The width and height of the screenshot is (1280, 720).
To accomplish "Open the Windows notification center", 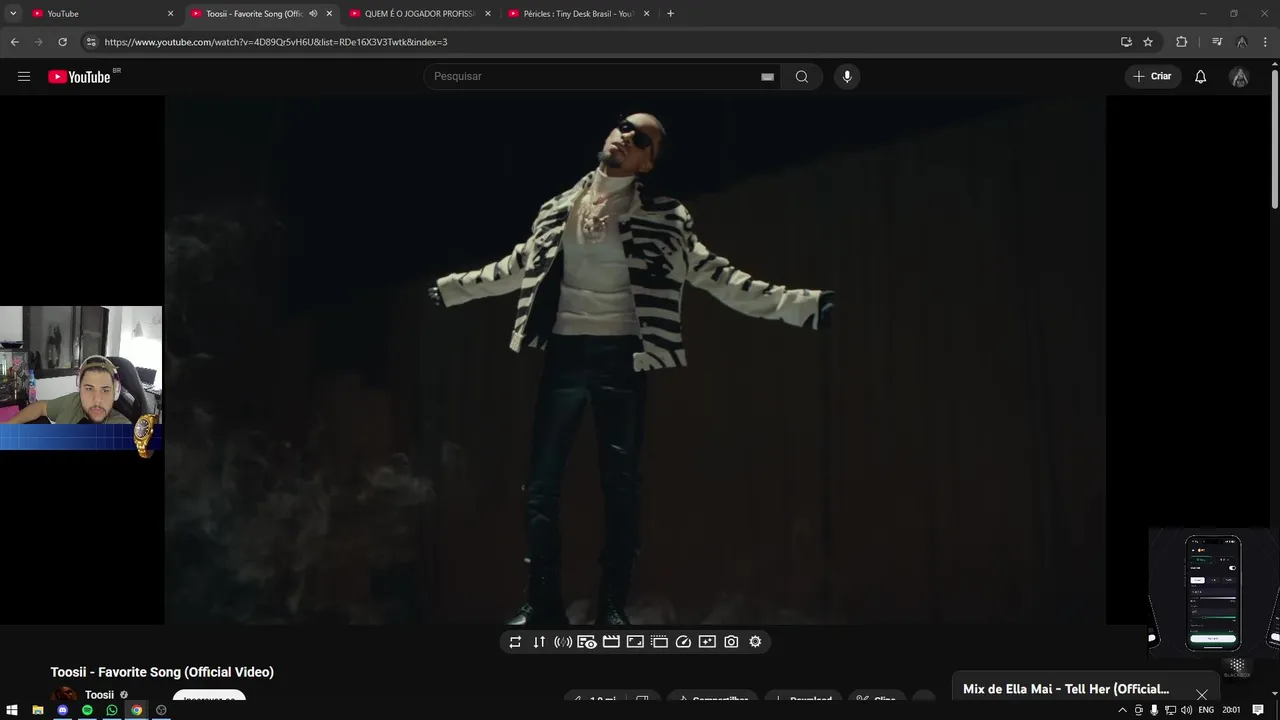I will [x=1258, y=710].
